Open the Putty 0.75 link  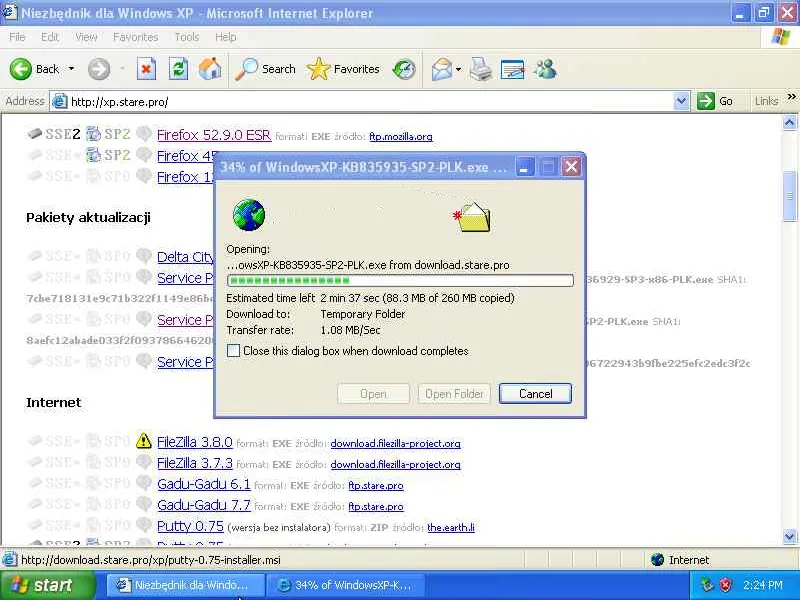(190, 526)
